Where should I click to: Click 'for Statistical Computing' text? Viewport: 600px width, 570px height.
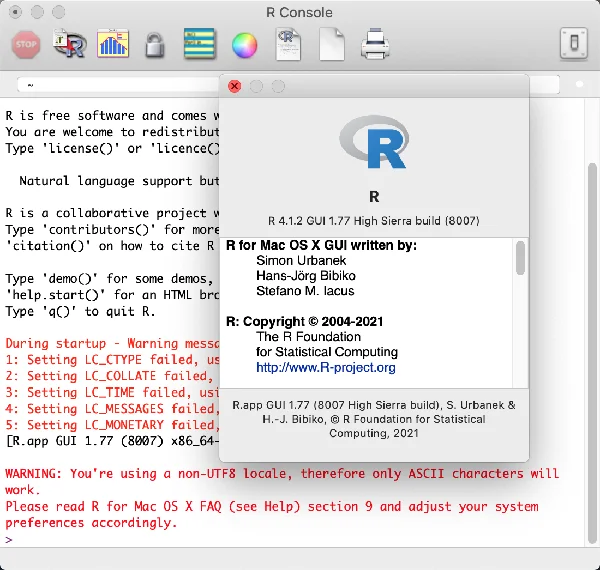[327, 352]
